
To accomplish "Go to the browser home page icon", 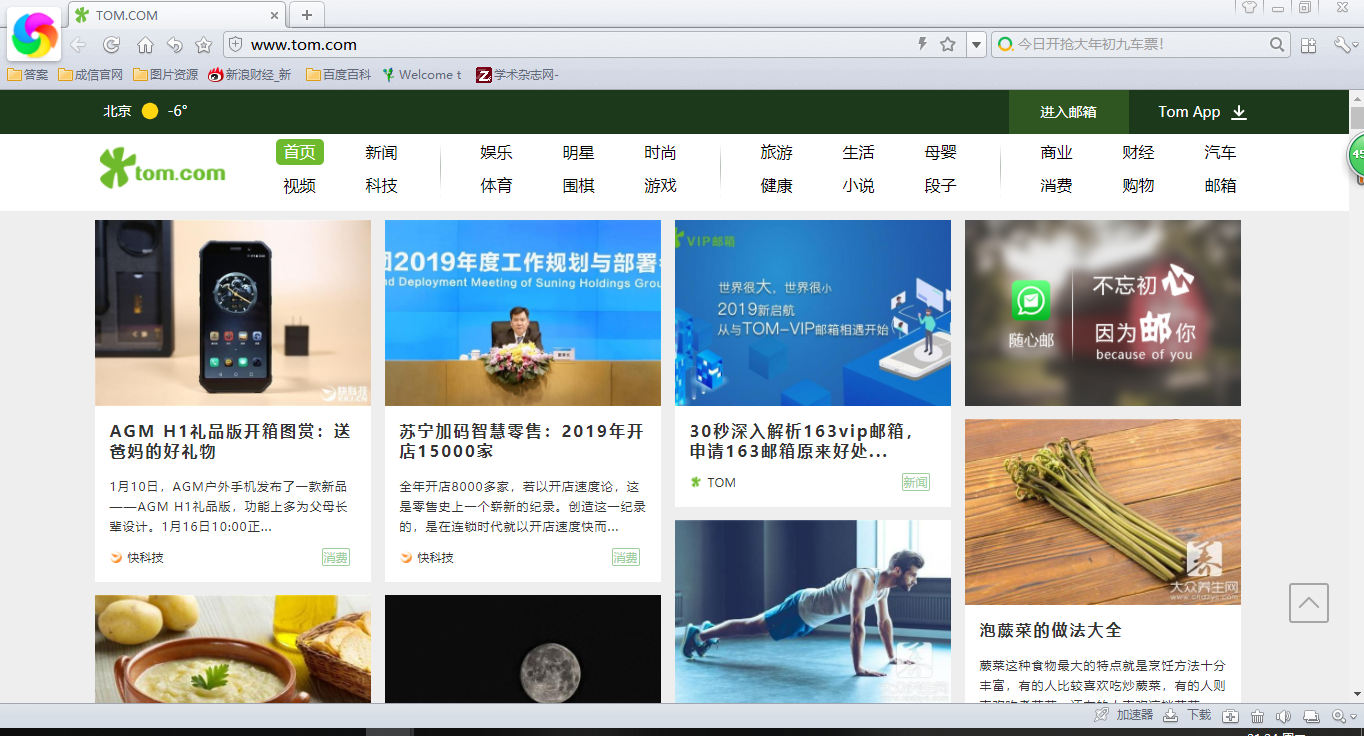I will (x=145, y=45).
